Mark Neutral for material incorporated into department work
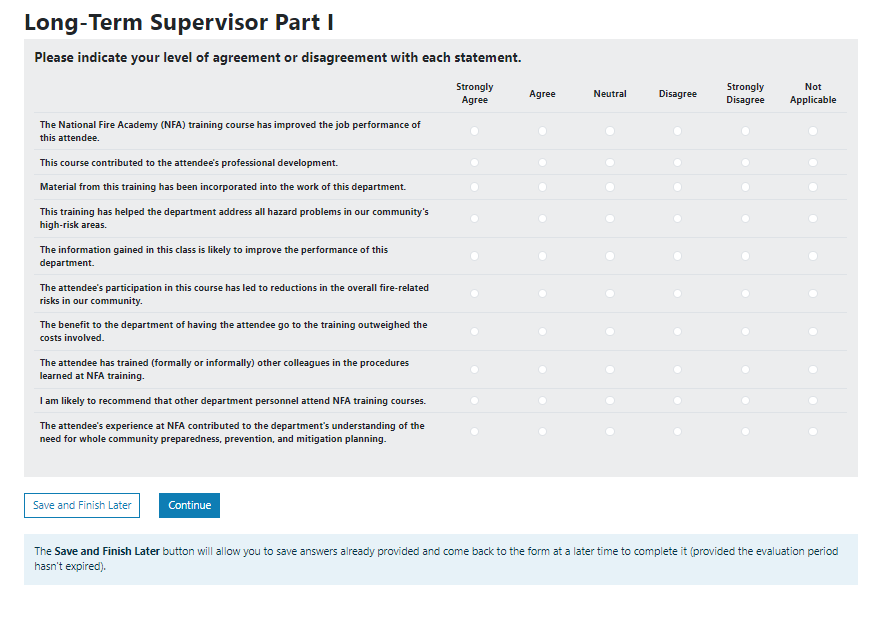Viewport: 879px width, 618px height. [x=610, y=187]
